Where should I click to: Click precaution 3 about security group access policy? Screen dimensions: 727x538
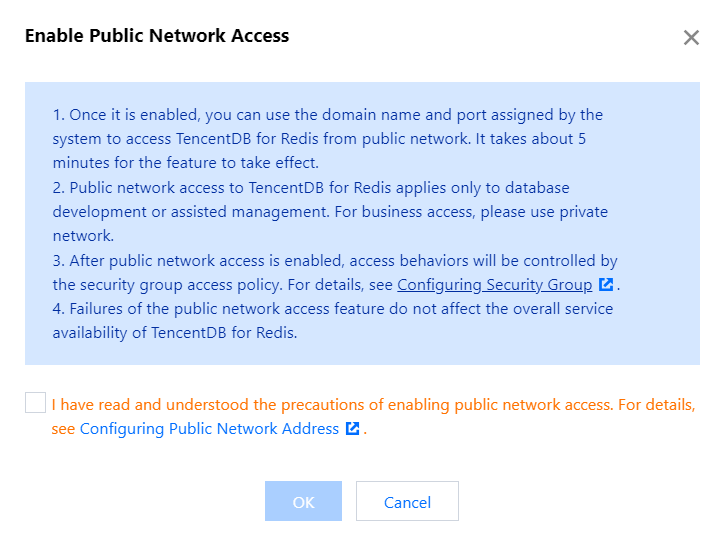pos(335,261)
